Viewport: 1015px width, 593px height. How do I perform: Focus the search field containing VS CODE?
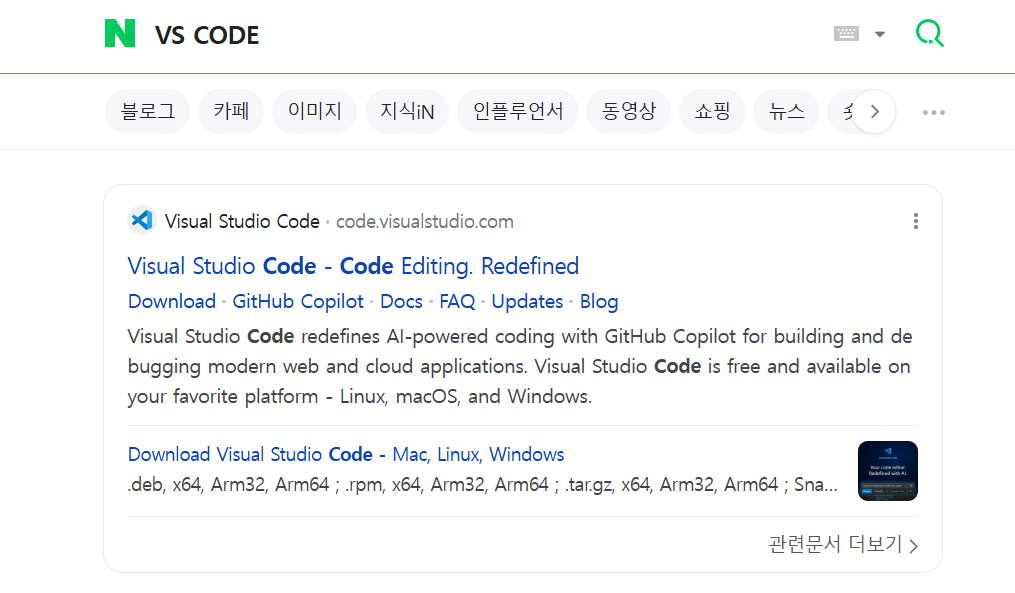(485, 35)
